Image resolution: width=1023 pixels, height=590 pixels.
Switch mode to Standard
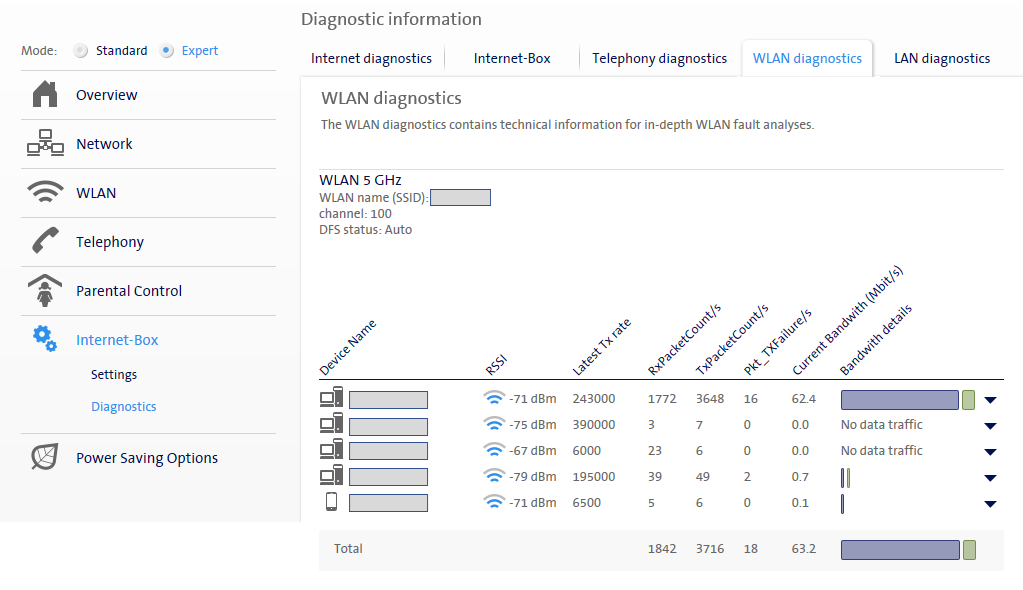pos(80,50)
